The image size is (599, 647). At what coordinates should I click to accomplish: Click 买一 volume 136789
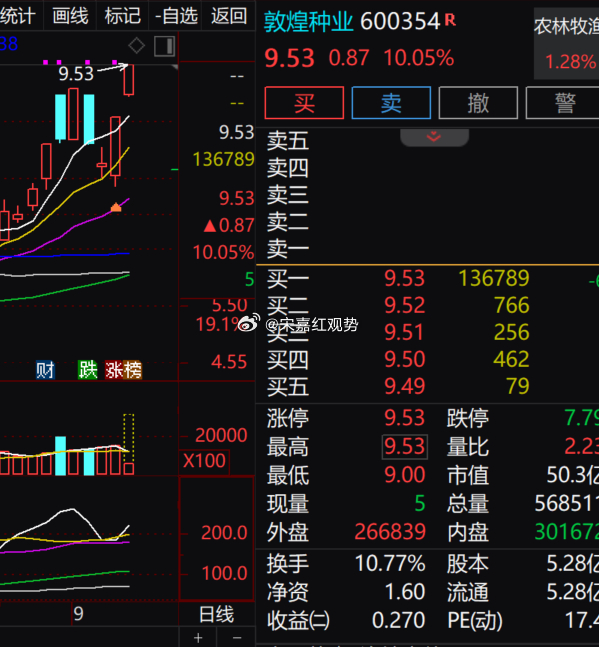coord(494,278)
